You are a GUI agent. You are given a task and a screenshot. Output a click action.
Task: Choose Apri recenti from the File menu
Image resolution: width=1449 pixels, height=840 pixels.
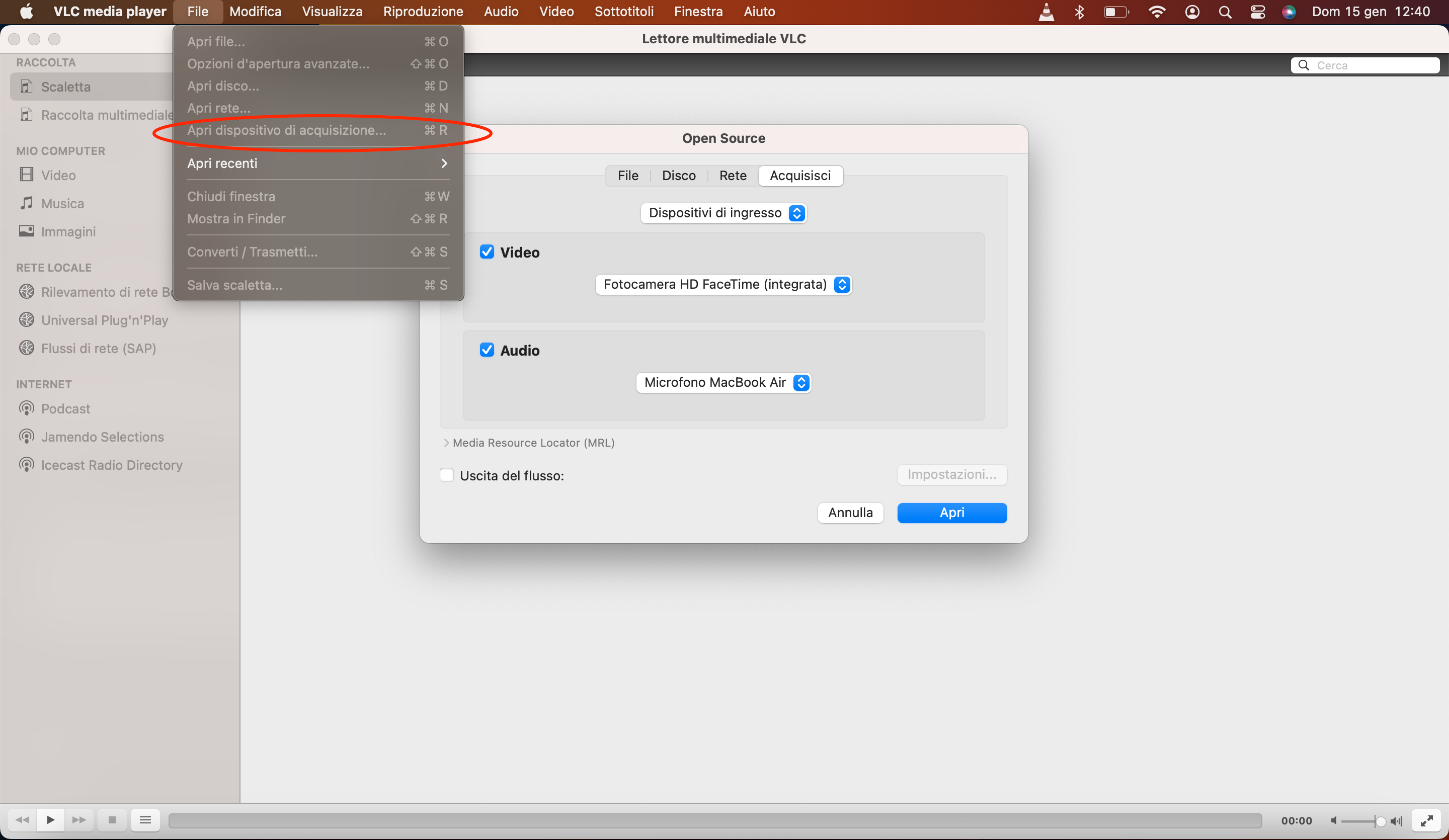pyautogui.click(x=222, y=163)
